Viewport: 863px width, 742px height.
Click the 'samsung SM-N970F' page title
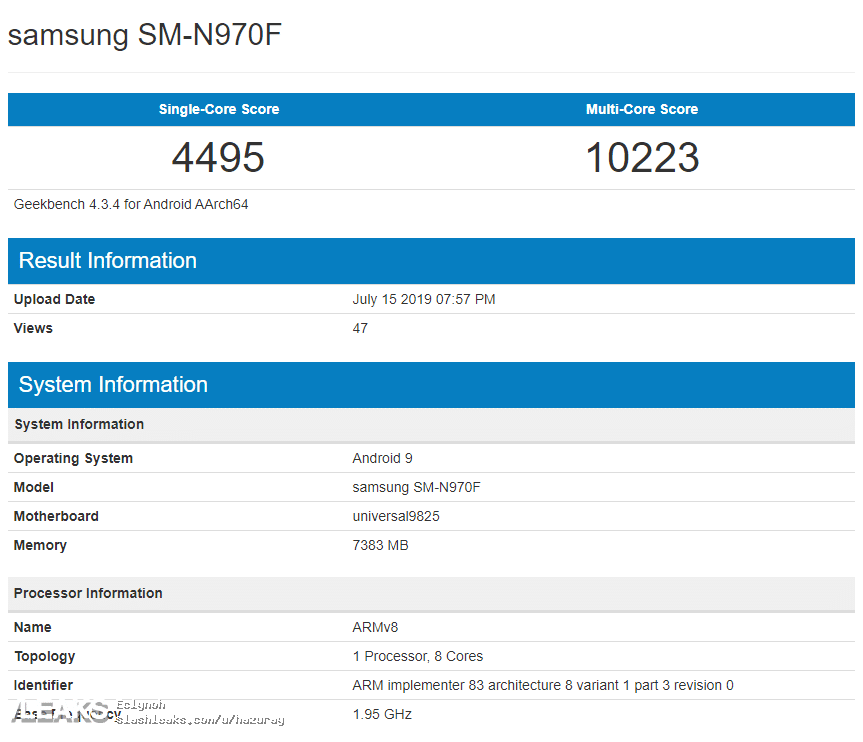coord(144,35)
